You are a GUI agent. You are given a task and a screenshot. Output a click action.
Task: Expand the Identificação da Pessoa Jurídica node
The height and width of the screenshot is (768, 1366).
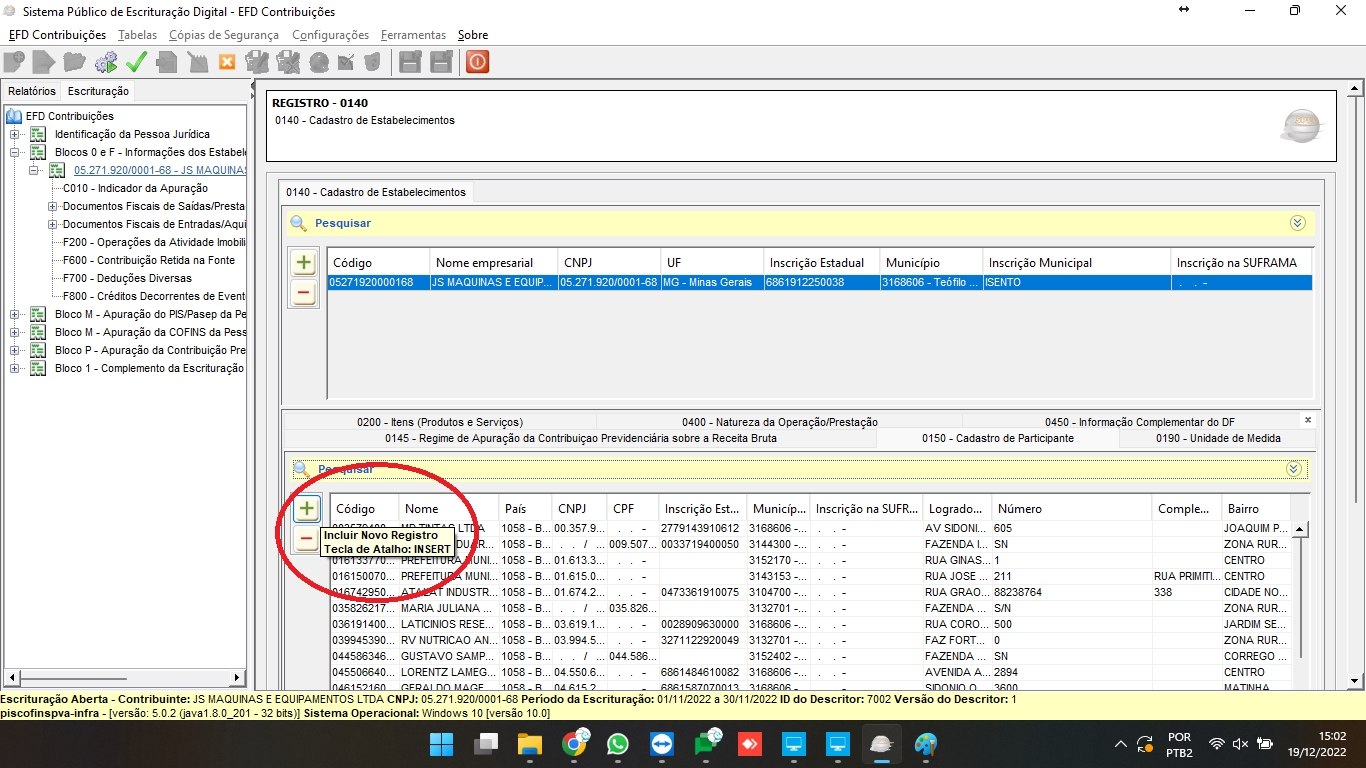tap(15, 134)
